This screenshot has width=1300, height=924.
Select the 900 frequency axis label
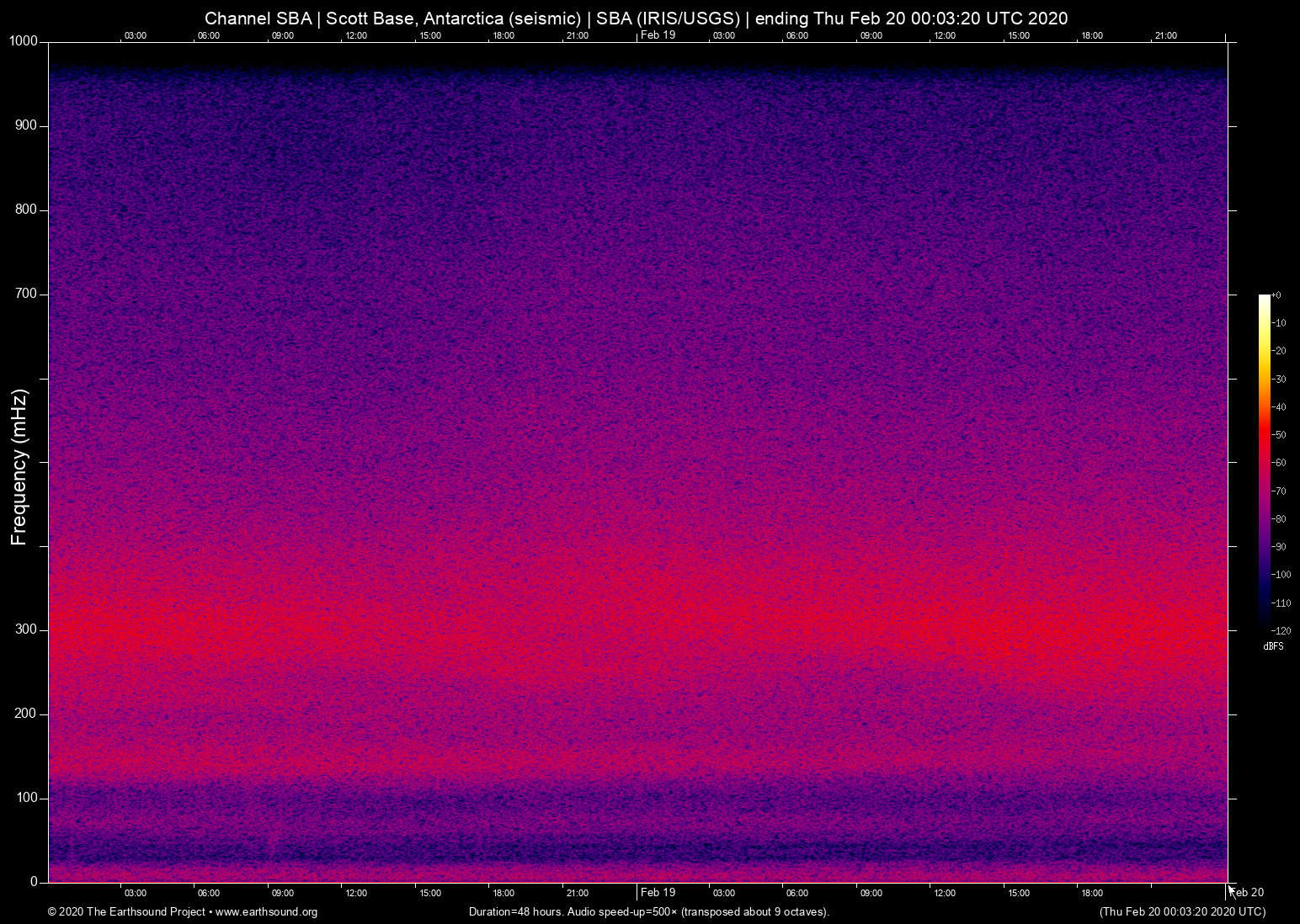27,125
